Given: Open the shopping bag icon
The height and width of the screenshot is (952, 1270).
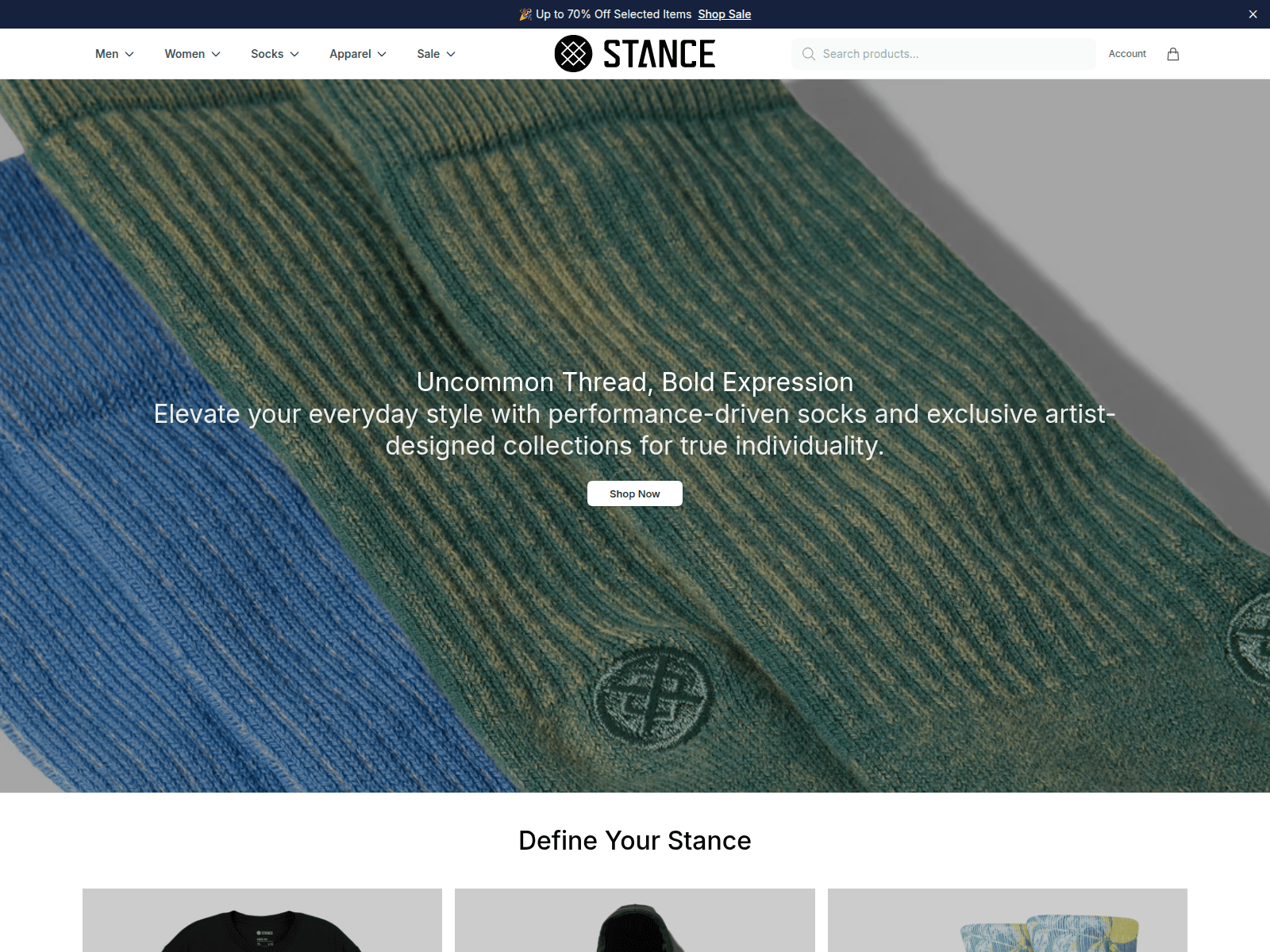Looking at the screenshot, I should click(x=1173, y=54).
